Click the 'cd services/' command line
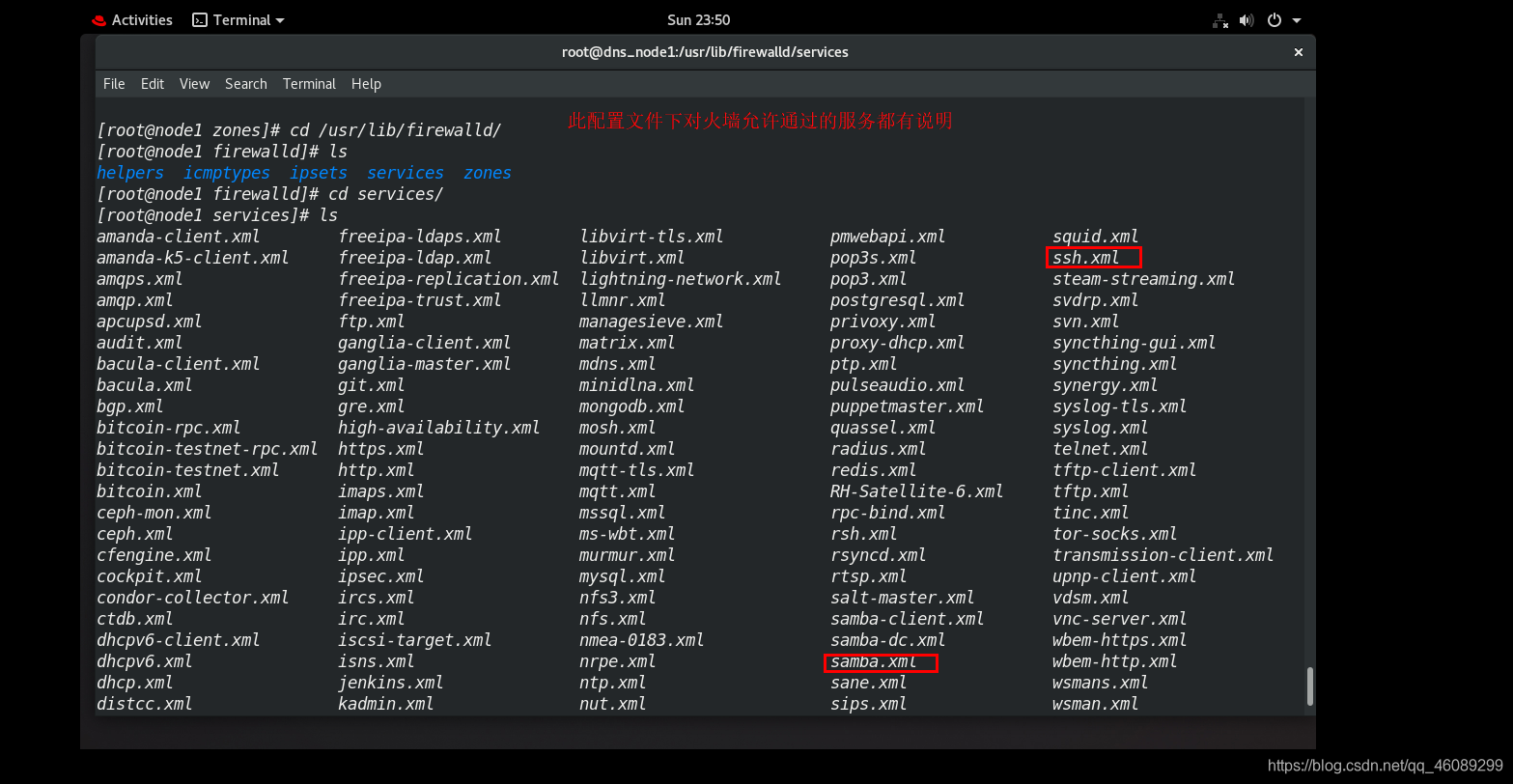This screenshot has width=1513, height=784. coord(270,194)
